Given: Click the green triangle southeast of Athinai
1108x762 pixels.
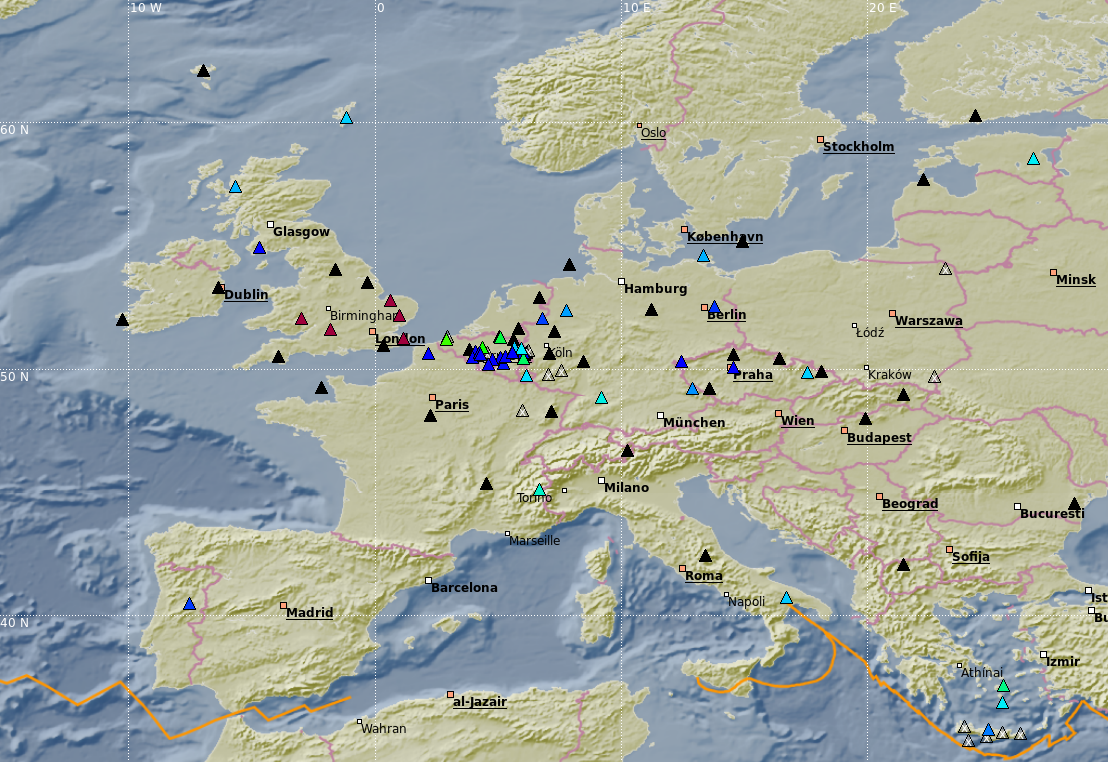Looking at the screenshot, I should pos(1003,686).
